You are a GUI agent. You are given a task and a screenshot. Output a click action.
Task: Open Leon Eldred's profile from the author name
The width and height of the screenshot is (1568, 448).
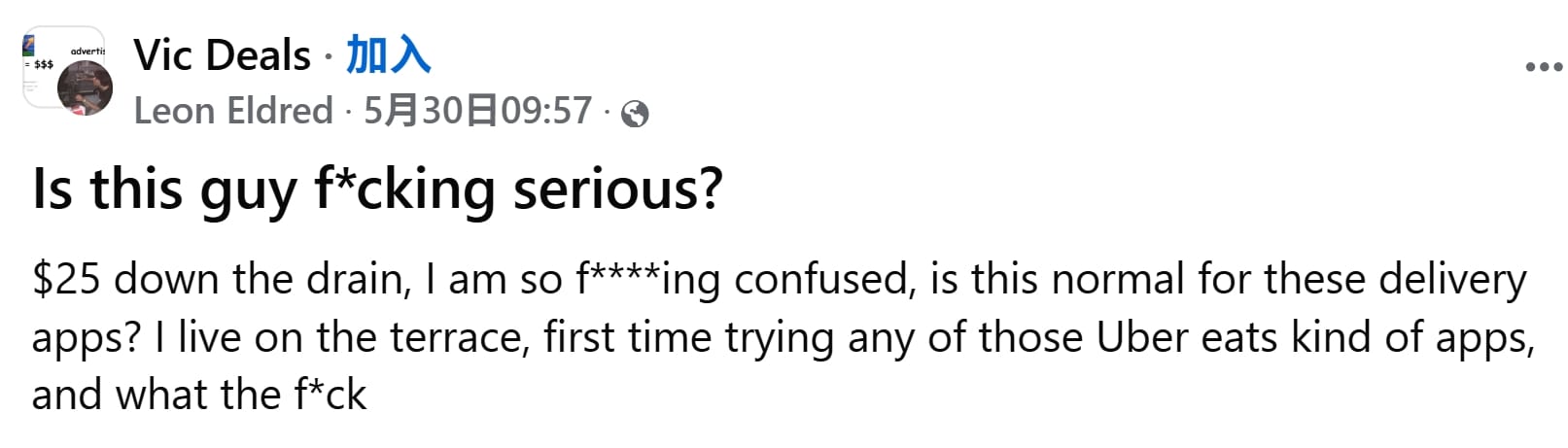(x=233, y=111)
